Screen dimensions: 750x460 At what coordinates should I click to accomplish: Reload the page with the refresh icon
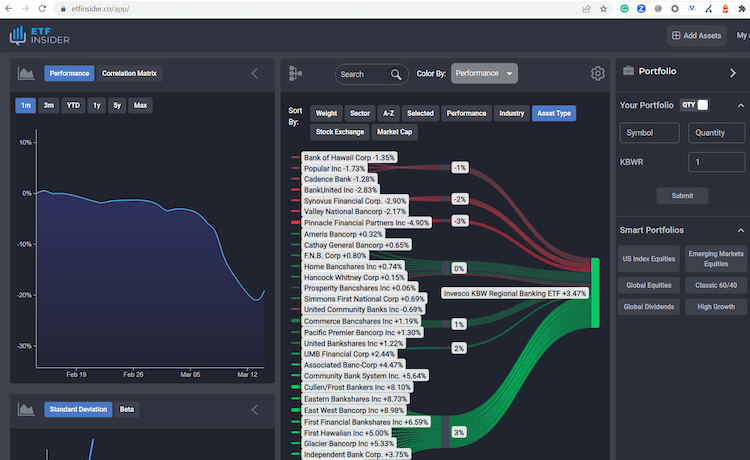42,9
